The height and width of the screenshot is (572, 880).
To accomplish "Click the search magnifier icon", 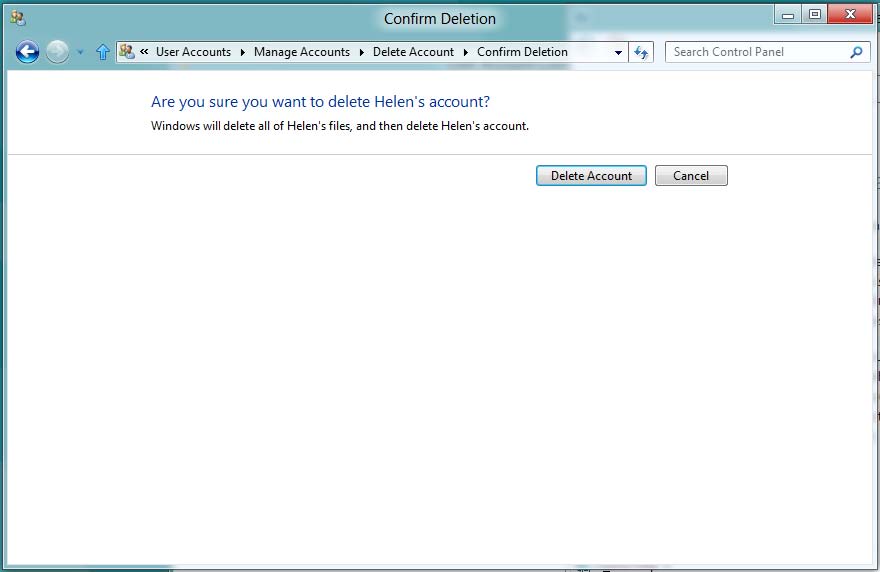I will [856, 52].
